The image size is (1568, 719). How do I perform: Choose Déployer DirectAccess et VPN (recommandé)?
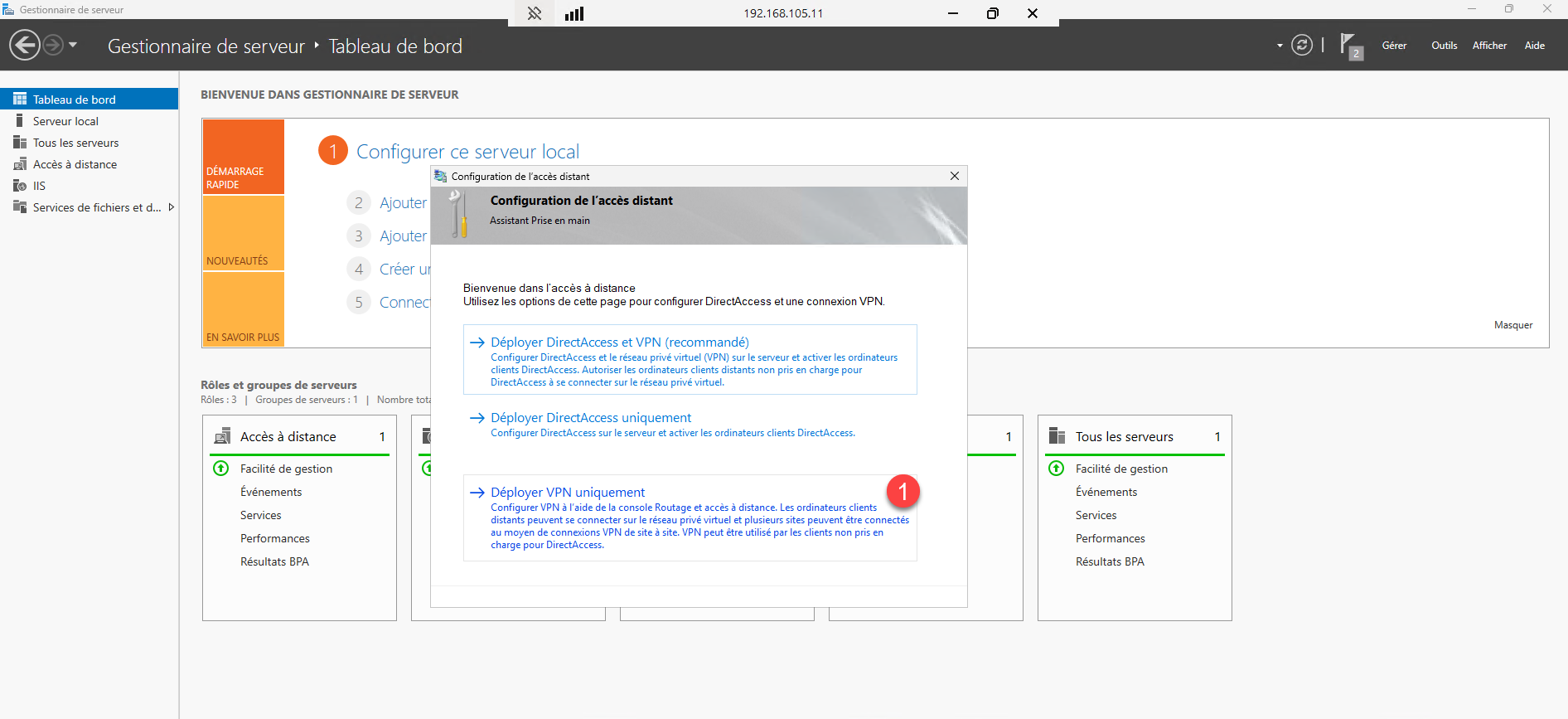[619, 342]
